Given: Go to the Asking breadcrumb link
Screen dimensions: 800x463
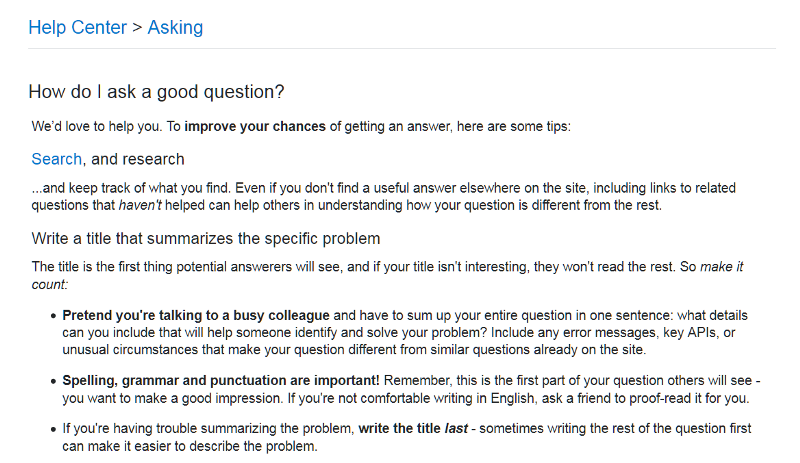Looking at the screenshot, I should 176,28.
